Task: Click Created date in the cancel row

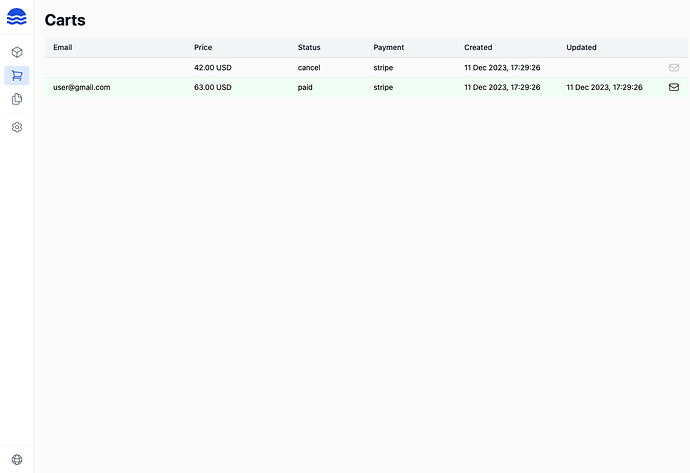Action: (502, 67)
